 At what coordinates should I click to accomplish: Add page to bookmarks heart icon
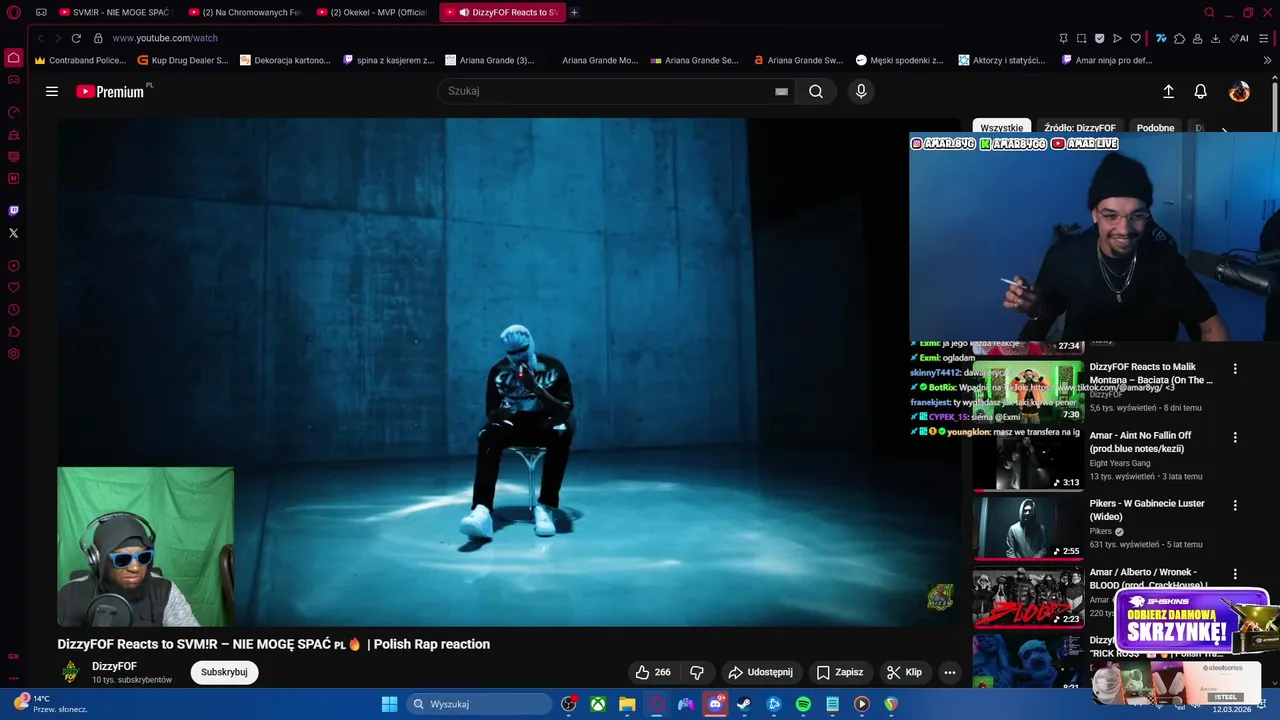(1135, 38)
